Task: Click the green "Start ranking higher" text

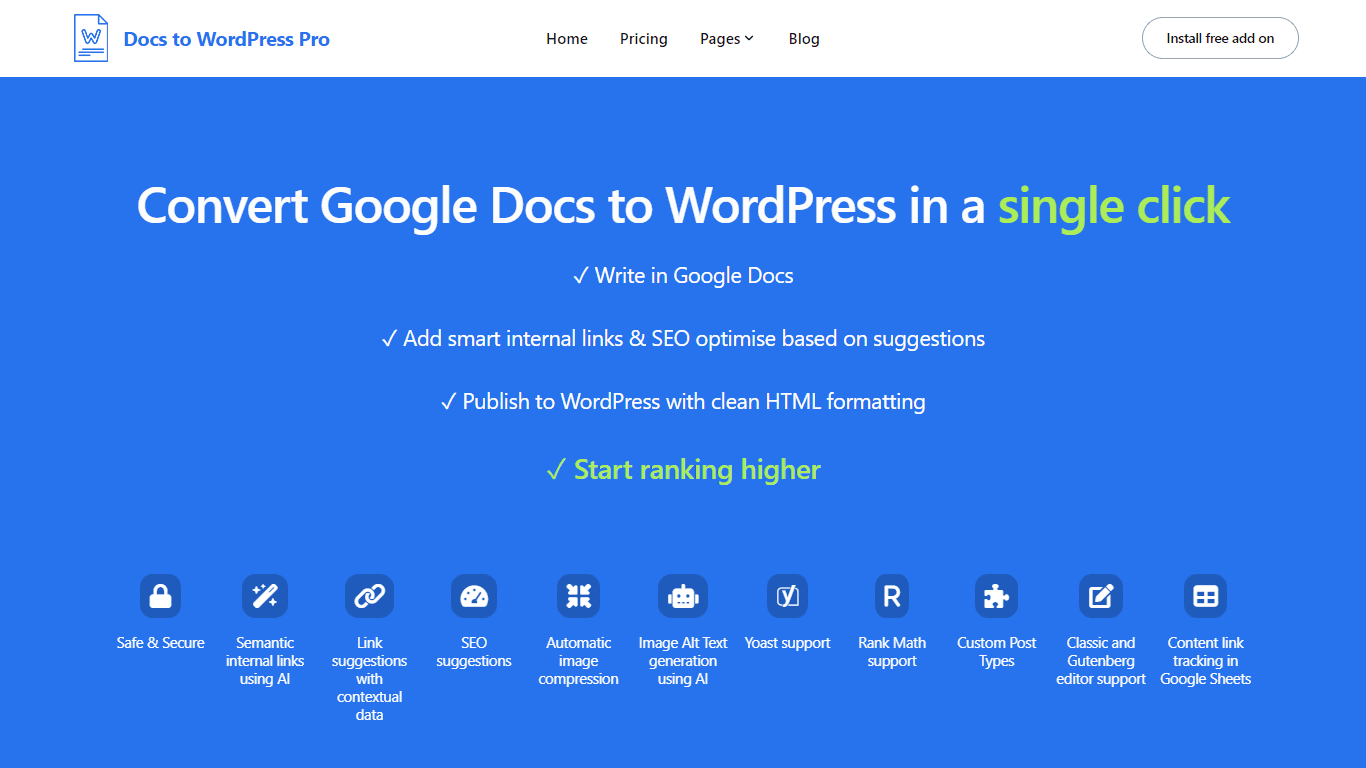Action: coord(683,469)
